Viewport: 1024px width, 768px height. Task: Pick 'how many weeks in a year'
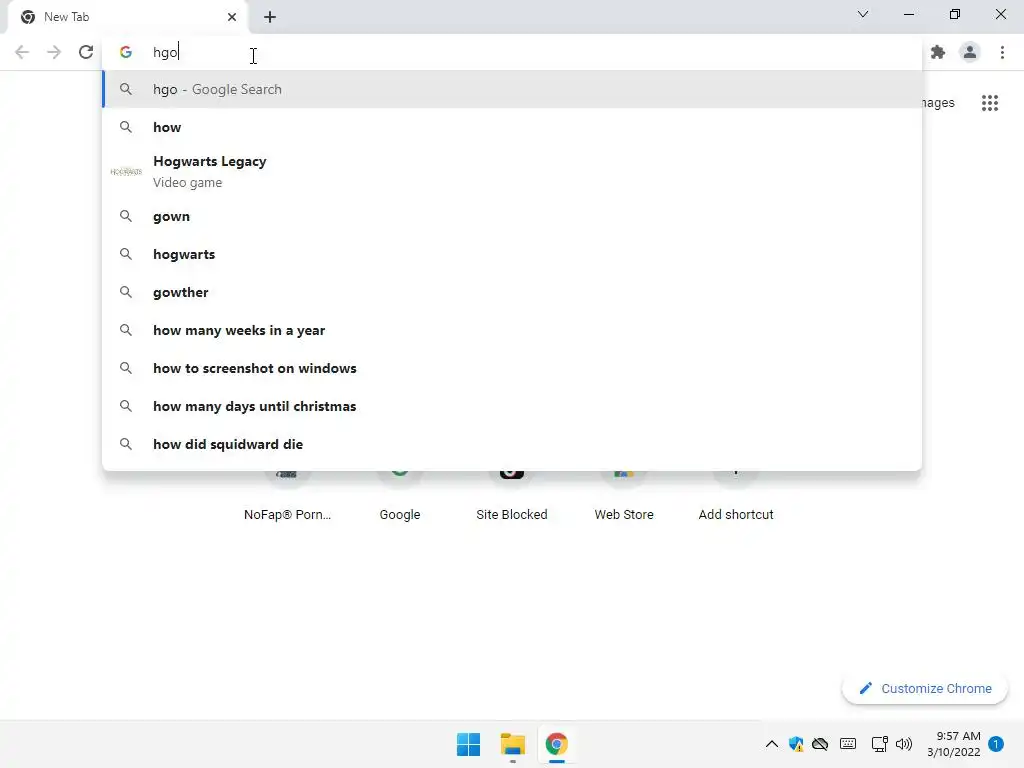(512, 330)
